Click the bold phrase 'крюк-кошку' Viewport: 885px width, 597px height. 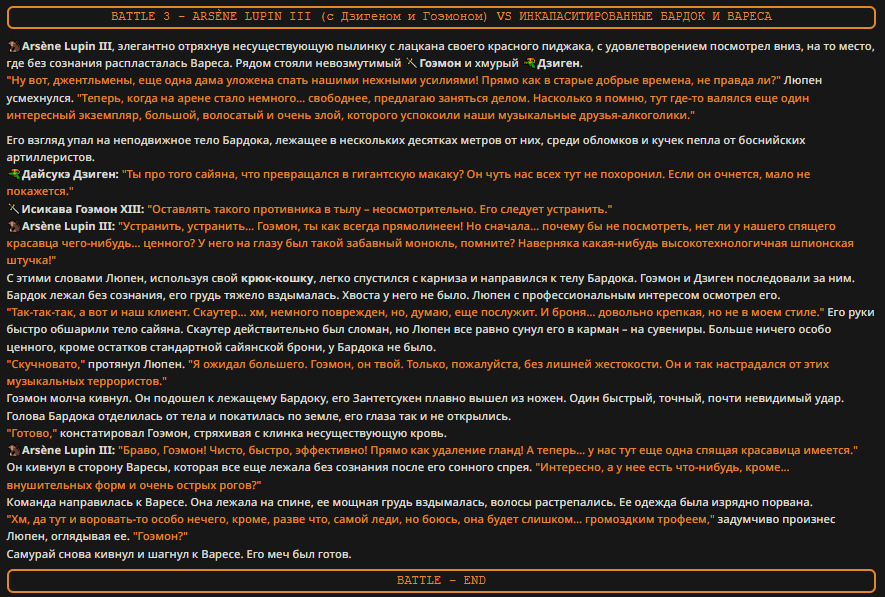[x=277, y=278]
